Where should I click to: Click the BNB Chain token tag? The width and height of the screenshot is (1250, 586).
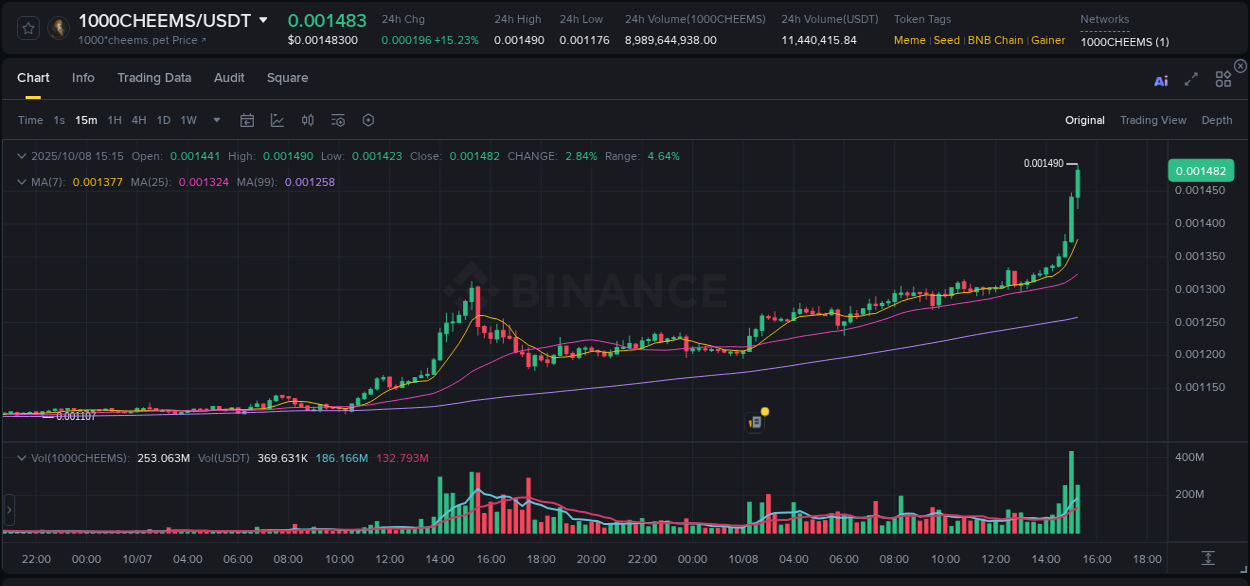coord(995,40)
